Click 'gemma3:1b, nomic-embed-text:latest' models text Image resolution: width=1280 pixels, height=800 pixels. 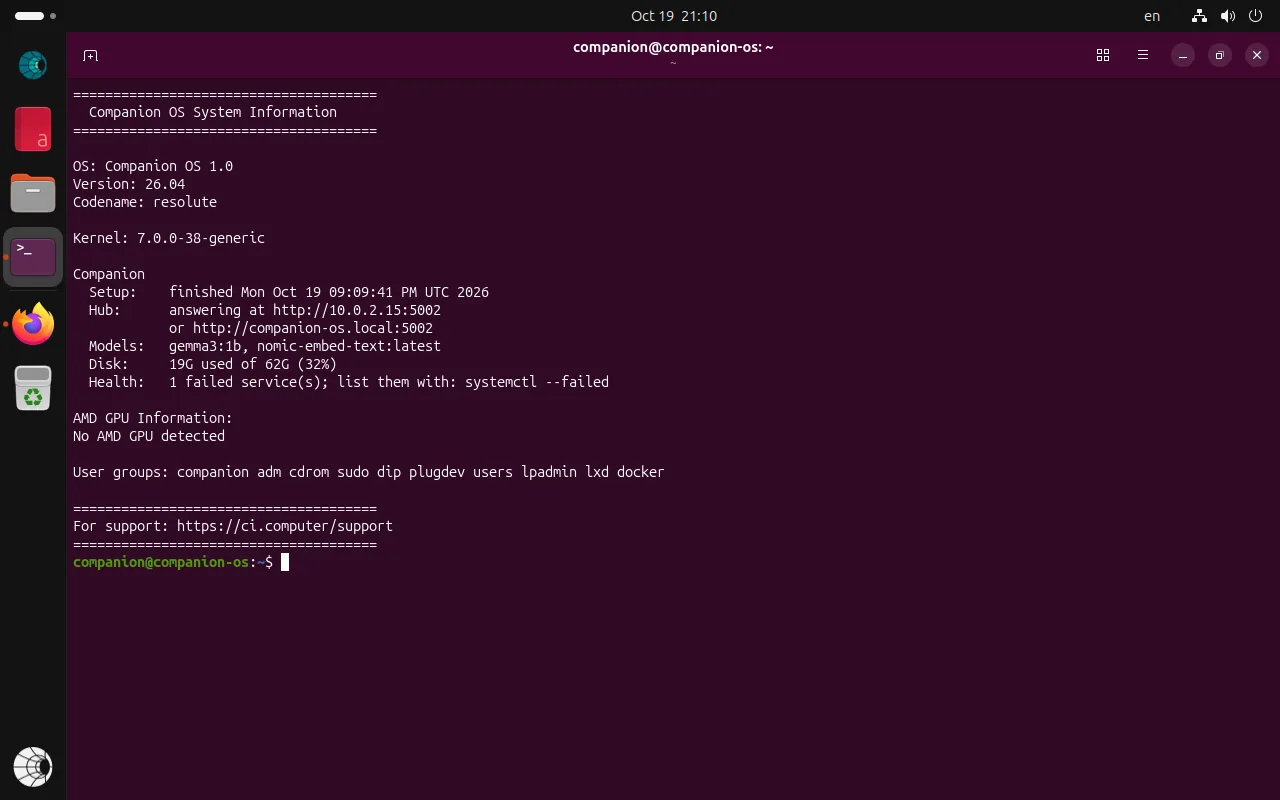305,346
